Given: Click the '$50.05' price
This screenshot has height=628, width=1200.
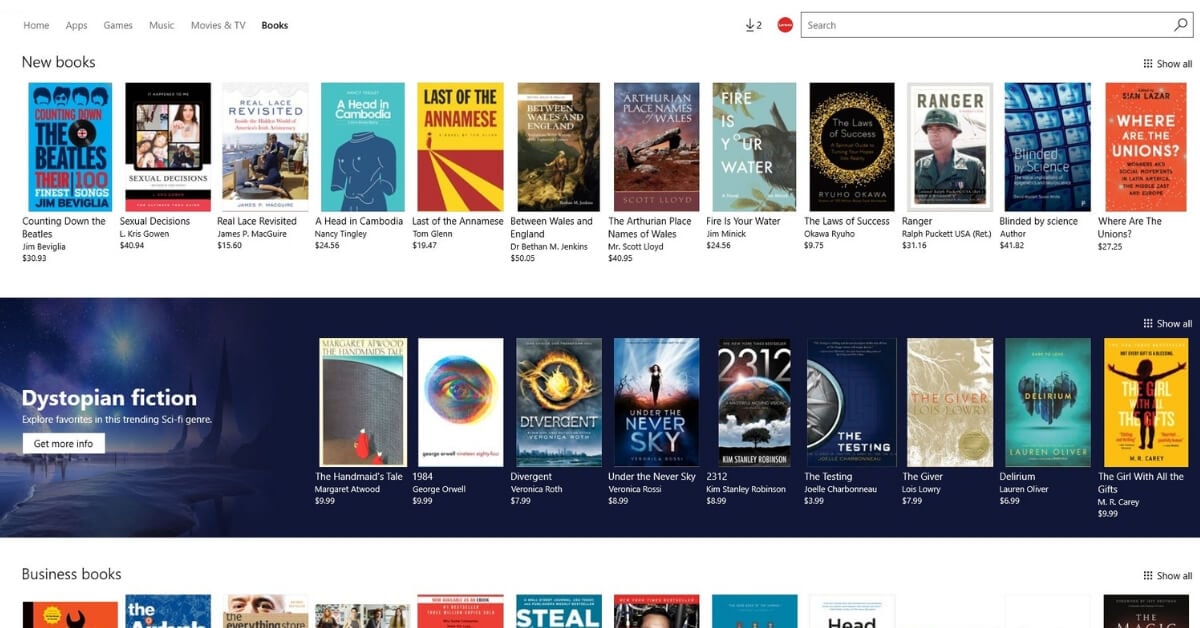Looking at the screenshot, I should click(x=523, y=258).
